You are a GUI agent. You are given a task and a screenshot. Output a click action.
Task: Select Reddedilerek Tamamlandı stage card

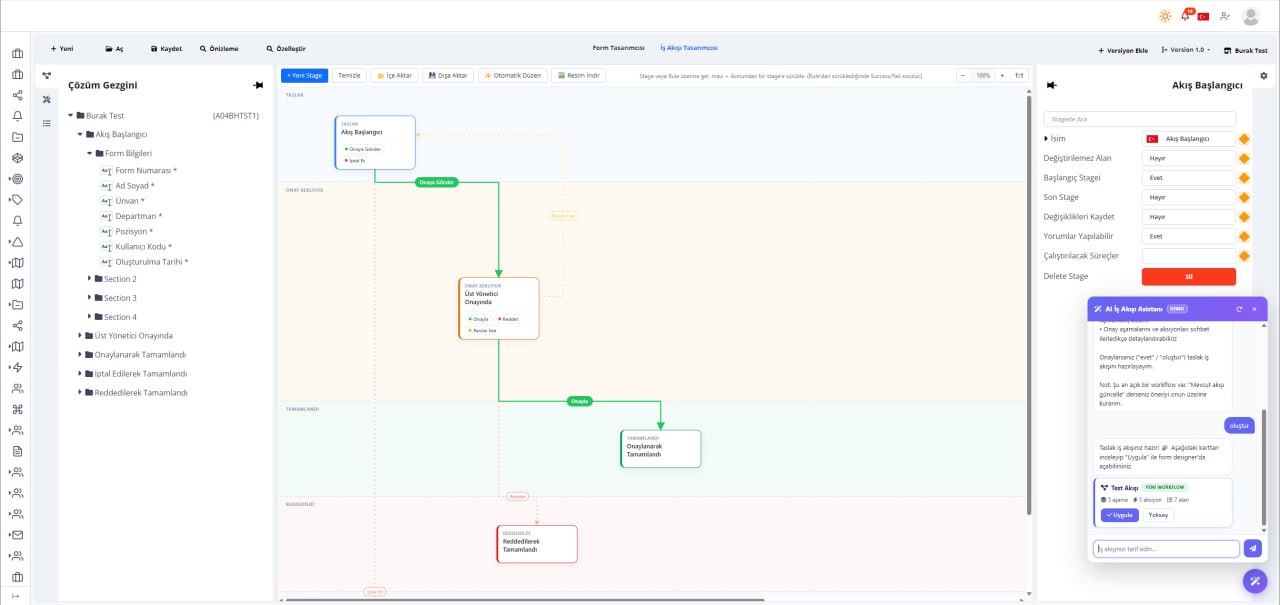[x=537, y=544]
